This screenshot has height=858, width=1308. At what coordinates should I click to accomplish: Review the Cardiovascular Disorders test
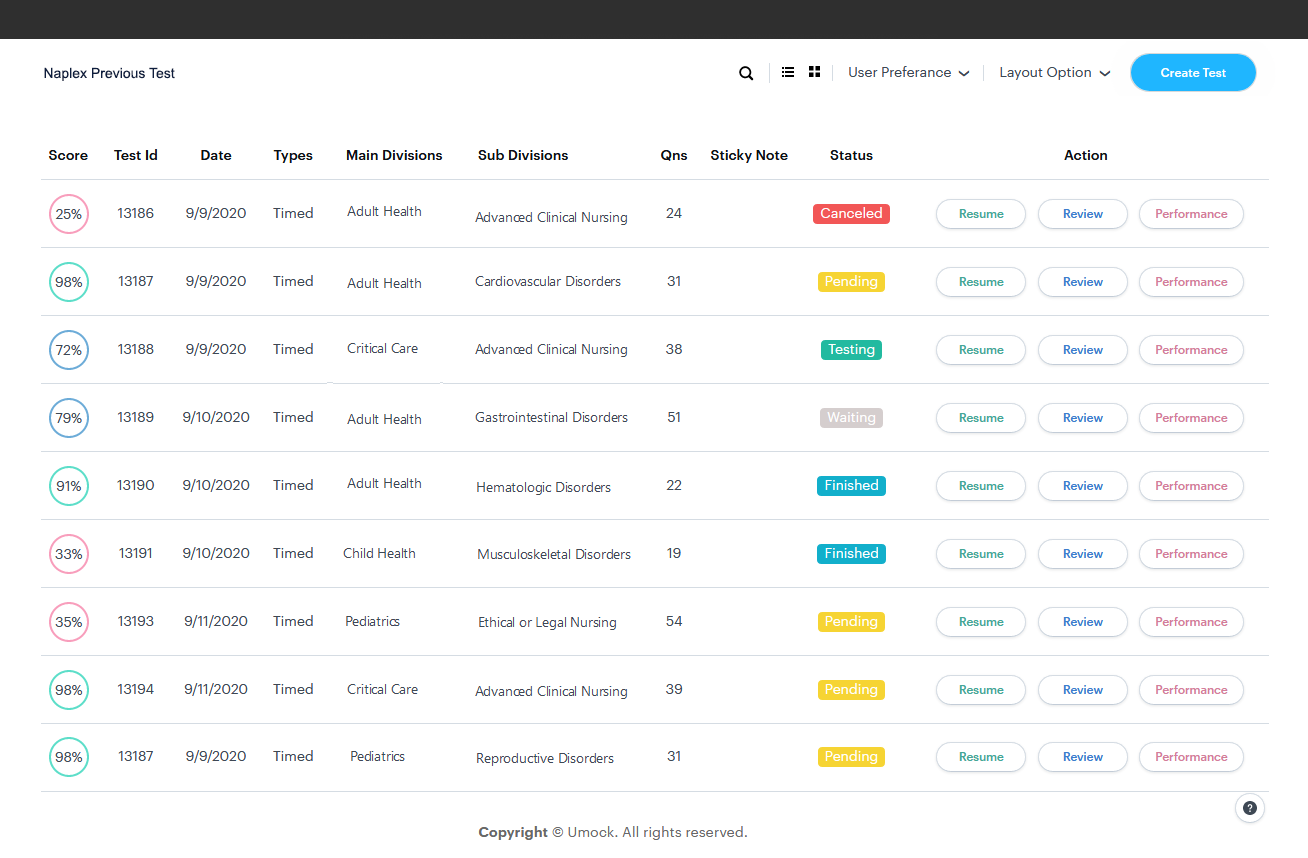(x=1083, y=282)
